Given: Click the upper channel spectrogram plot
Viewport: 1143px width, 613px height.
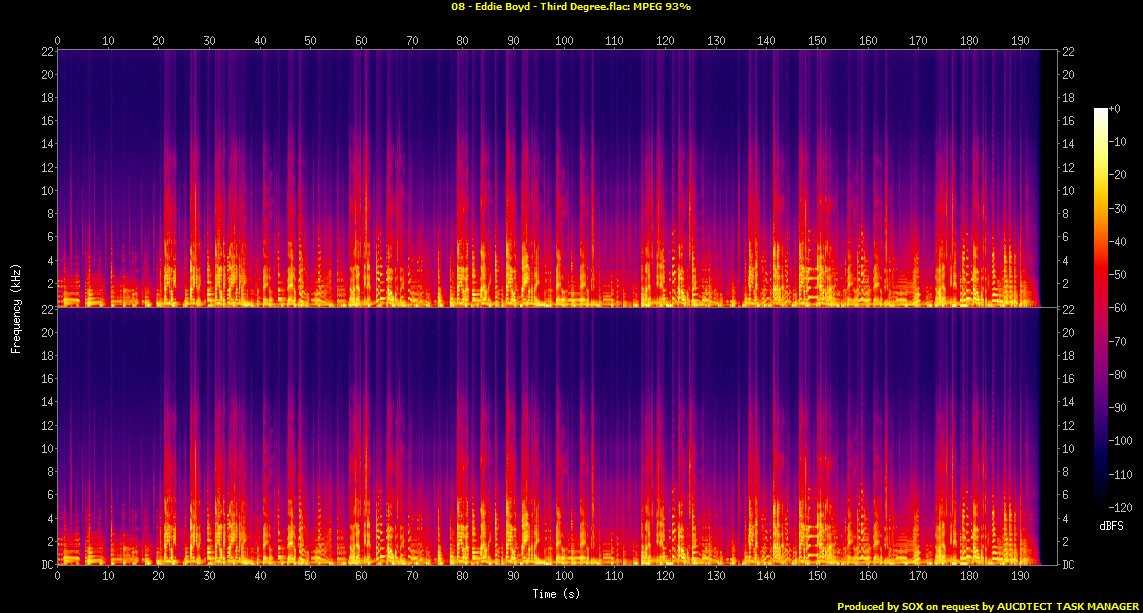Looking at the screenshot, I should click(x=549, y=178).
